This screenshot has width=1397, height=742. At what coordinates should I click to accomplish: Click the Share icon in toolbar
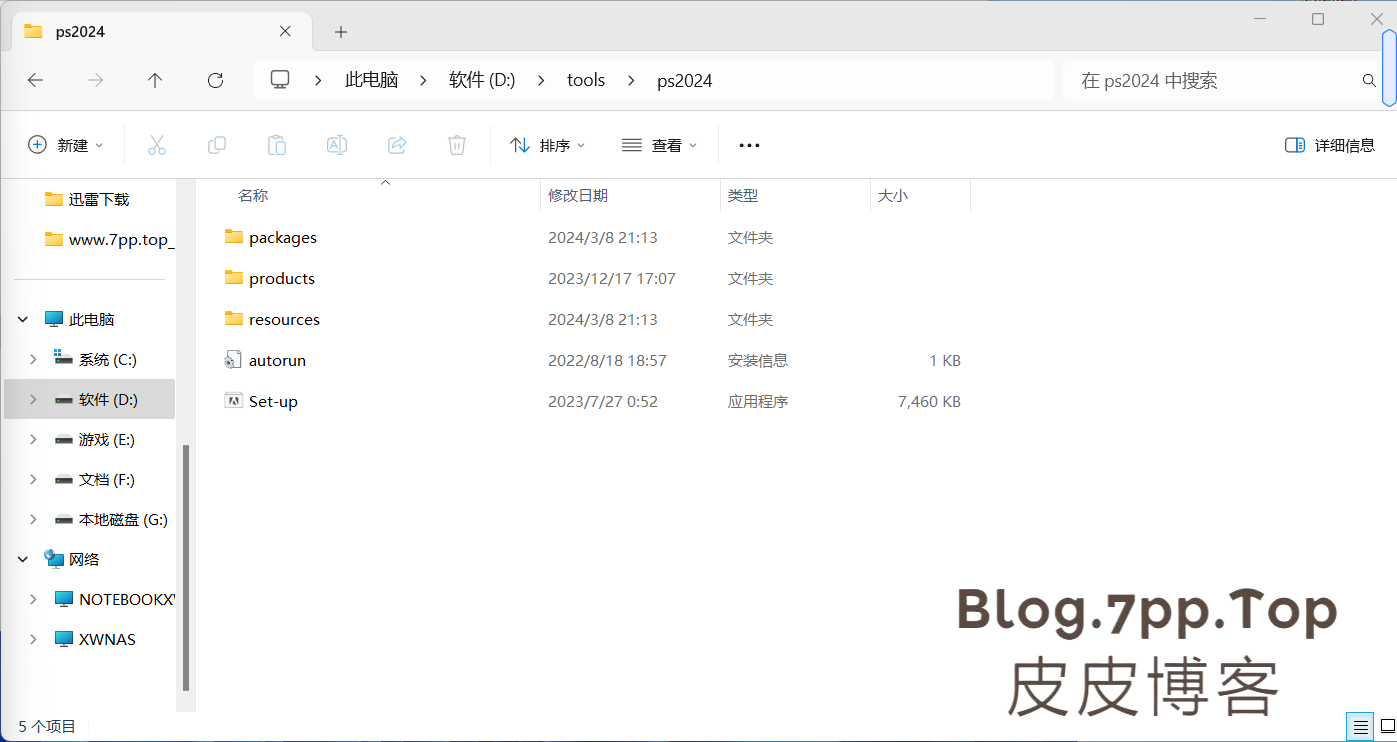(397, 145)
